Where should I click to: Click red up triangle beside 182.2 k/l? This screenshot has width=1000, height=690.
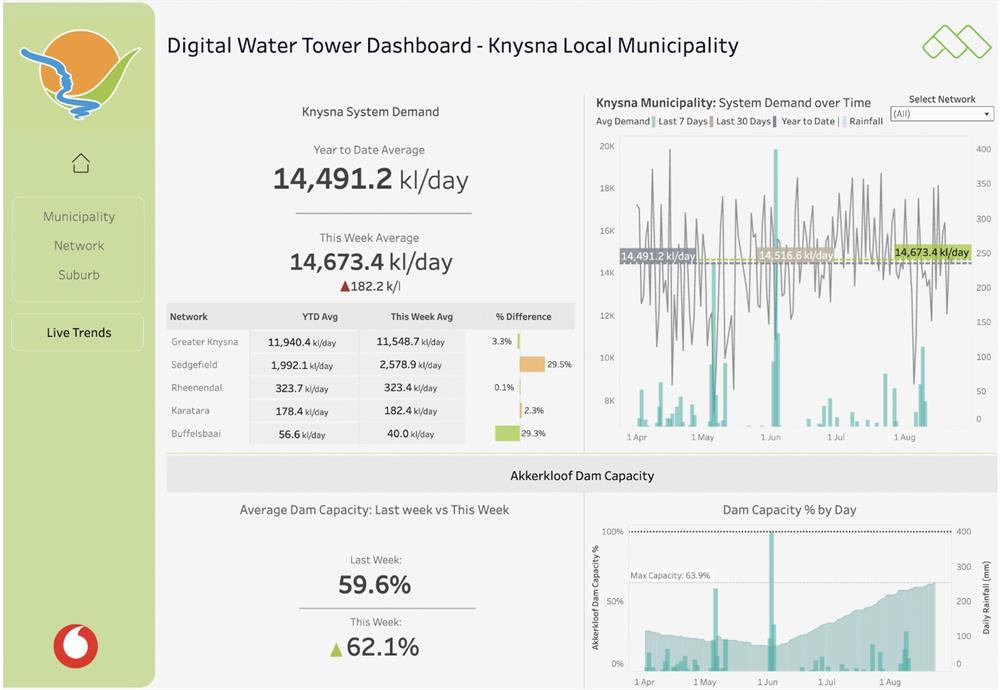click(x=345, y=286)
